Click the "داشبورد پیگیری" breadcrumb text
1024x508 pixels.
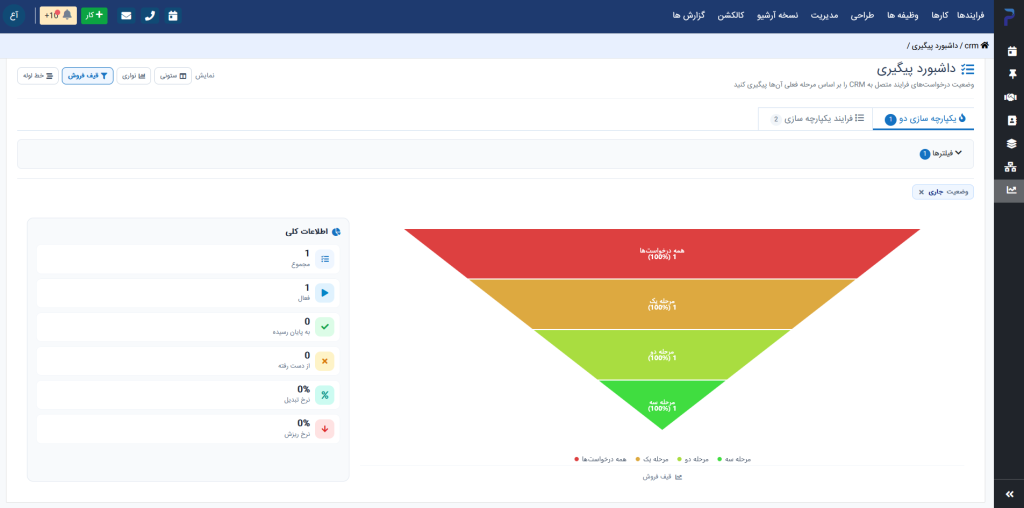(x=935, y=46)
